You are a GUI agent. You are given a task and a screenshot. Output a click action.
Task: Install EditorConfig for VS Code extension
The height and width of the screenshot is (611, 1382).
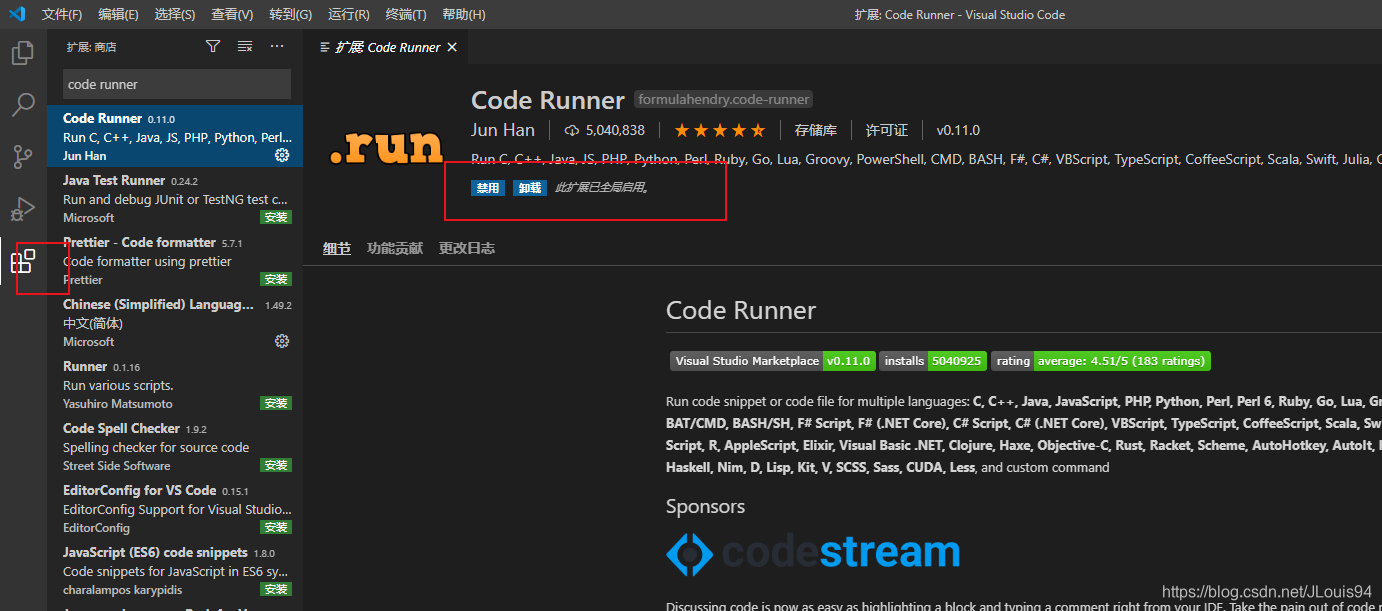pyautogui.click(x=275, y=527)
